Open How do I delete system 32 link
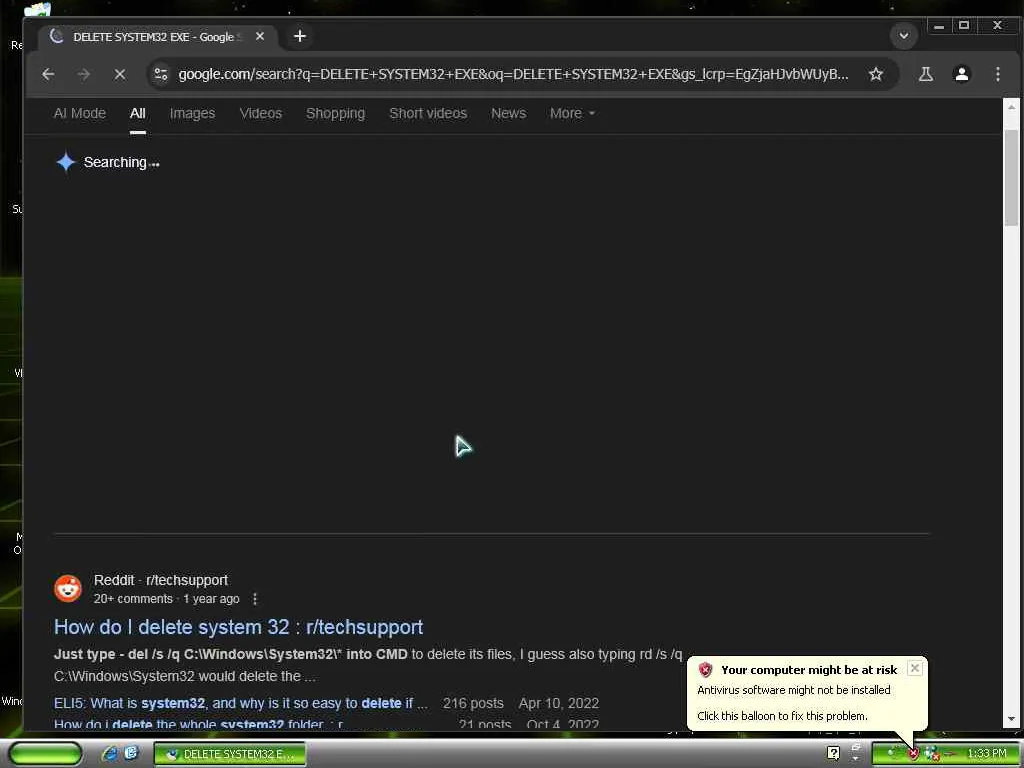The height and width of the screenshot is (768, 1024). click(238, 627)
